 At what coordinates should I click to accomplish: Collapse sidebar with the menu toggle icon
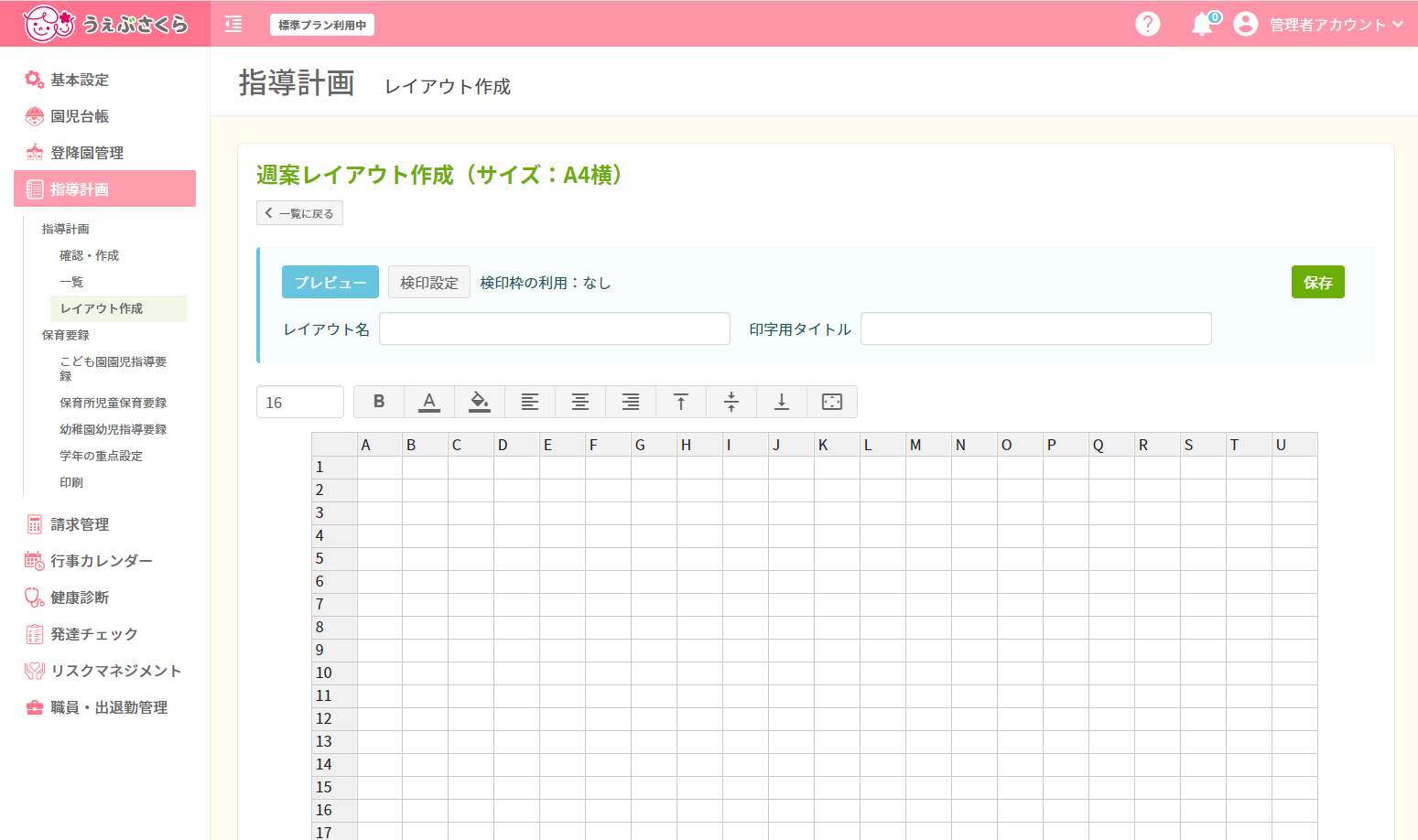(233, 24)
